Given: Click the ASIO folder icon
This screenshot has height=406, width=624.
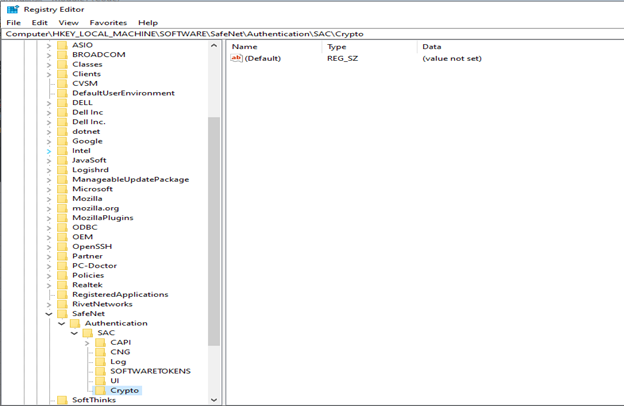Looking at the screenshot, I should point(62,45).
